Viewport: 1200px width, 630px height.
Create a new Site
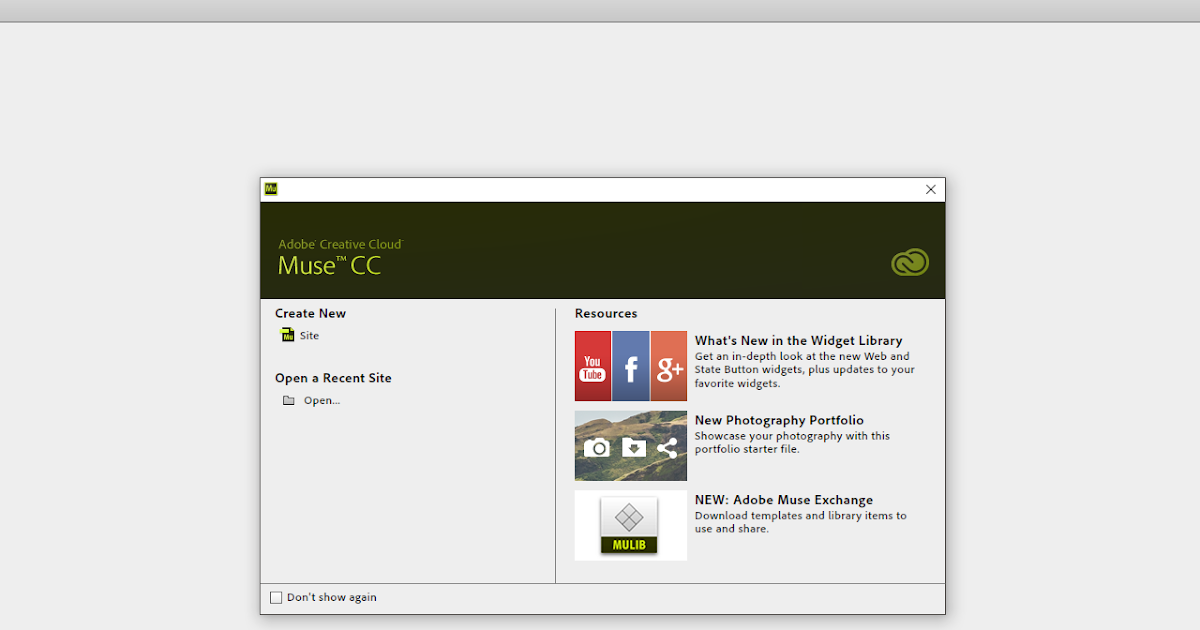309,336
